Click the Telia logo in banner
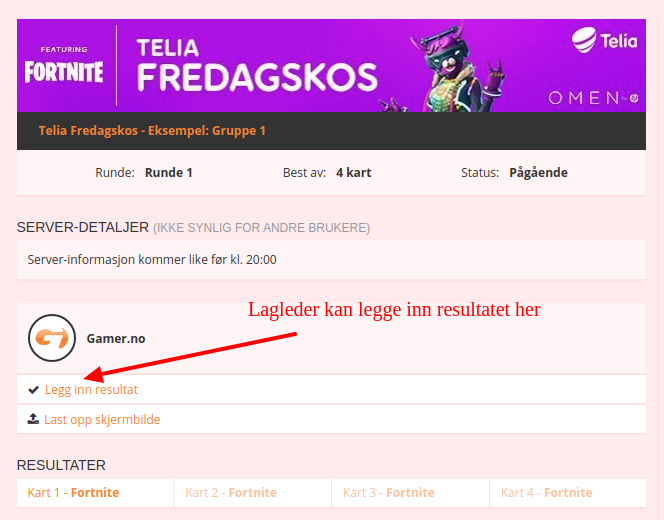This screenshot has width=664, height=520. 604,41
